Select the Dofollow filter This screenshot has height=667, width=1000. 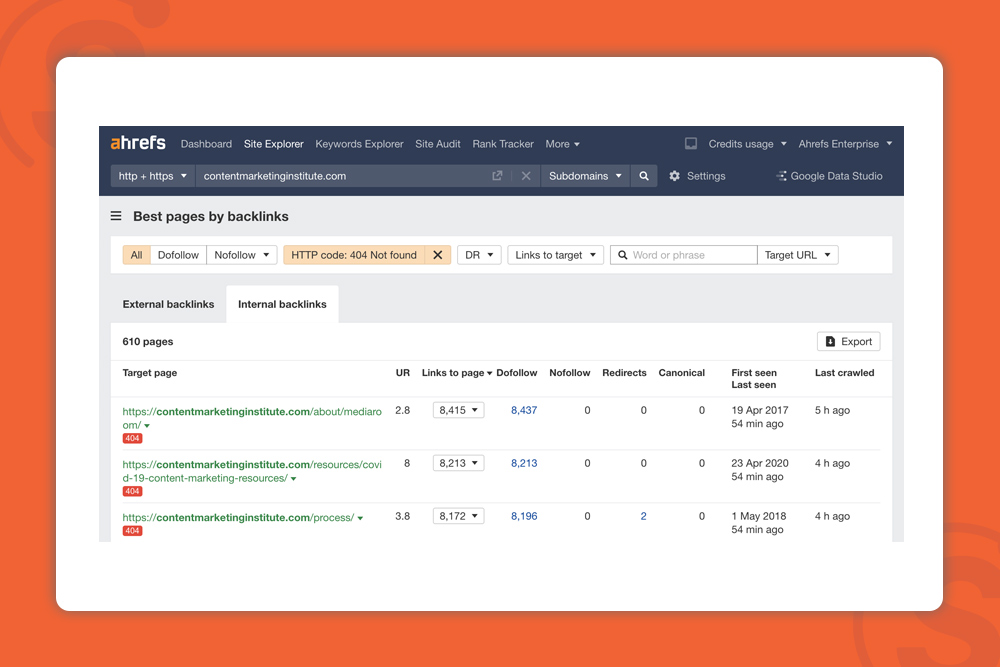[178, 255]
